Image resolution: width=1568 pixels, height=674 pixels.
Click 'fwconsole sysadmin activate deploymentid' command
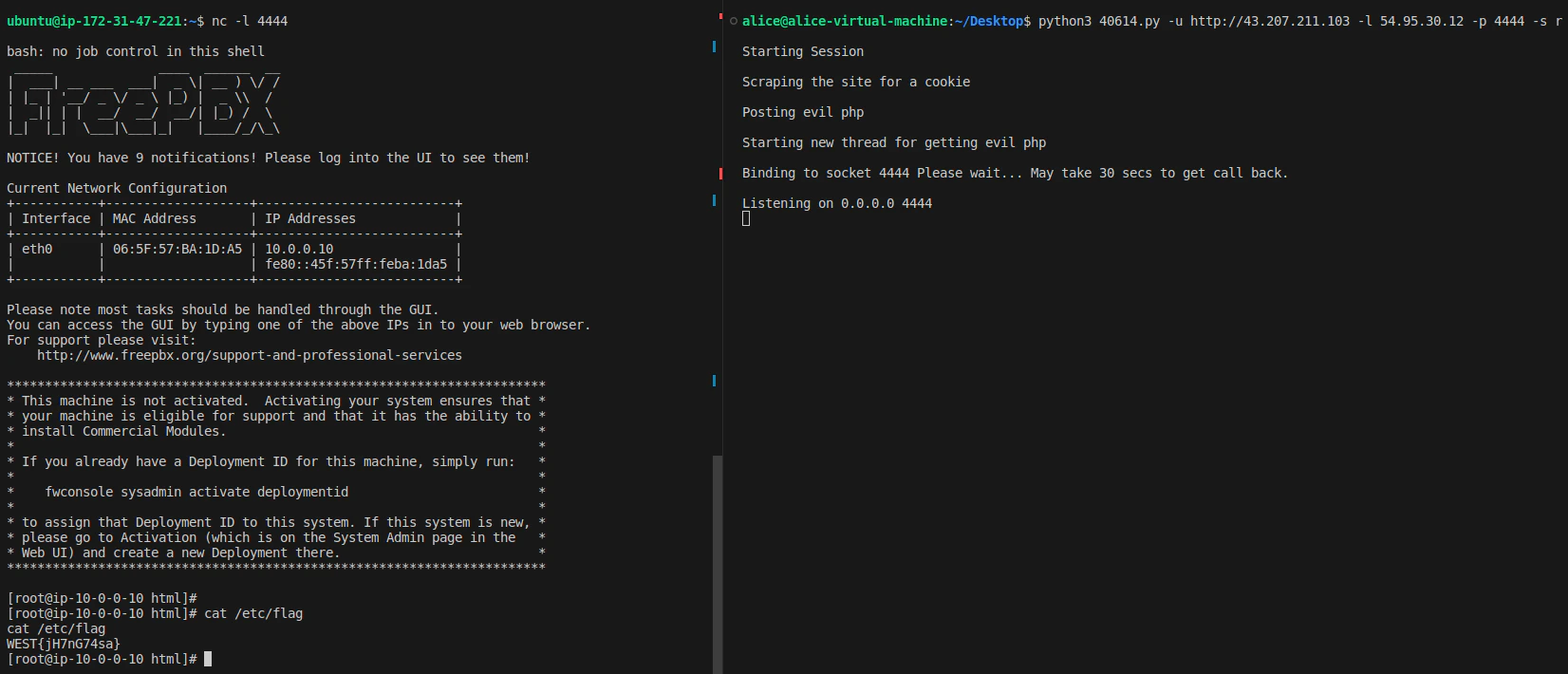click(x=196, y=492)
